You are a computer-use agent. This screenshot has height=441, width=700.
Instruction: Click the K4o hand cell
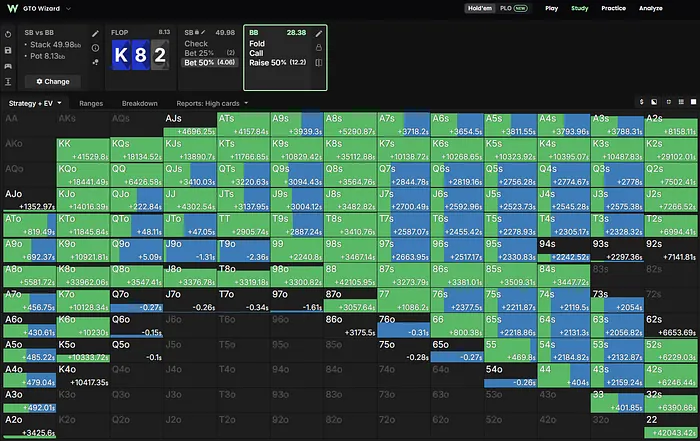point(83,375)
